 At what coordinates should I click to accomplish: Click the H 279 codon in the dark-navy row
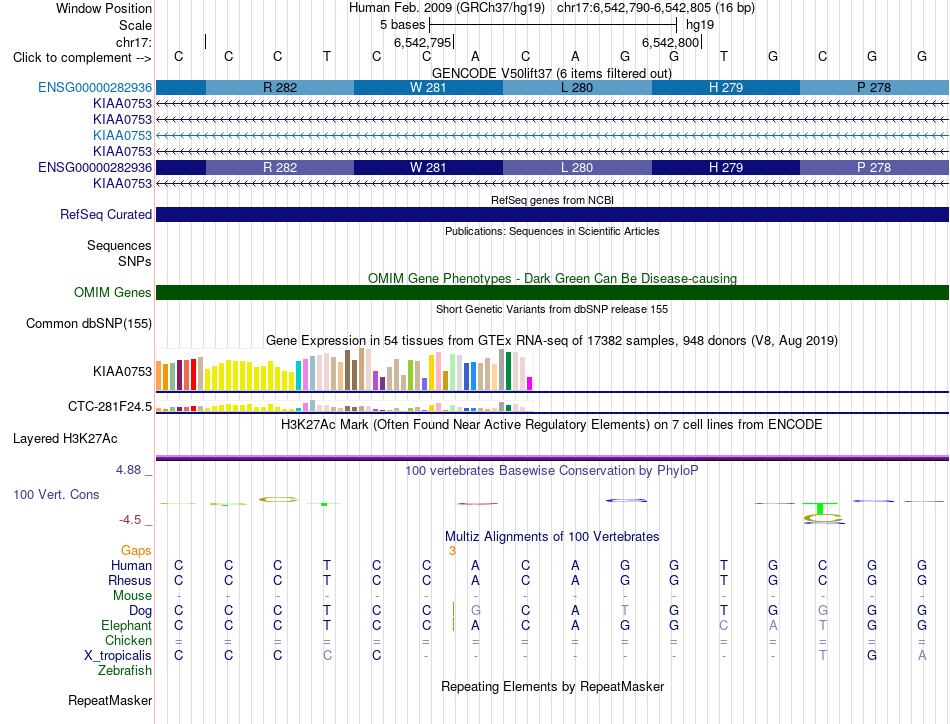click(x=726, y=167)
